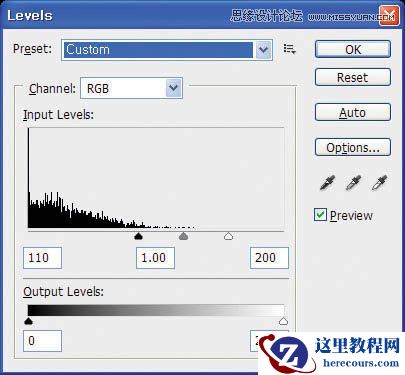The width and height of the screenshot is (405, 375).
Task: Open the Channel RGB dropdown
Action: click(x=131, y=88)
